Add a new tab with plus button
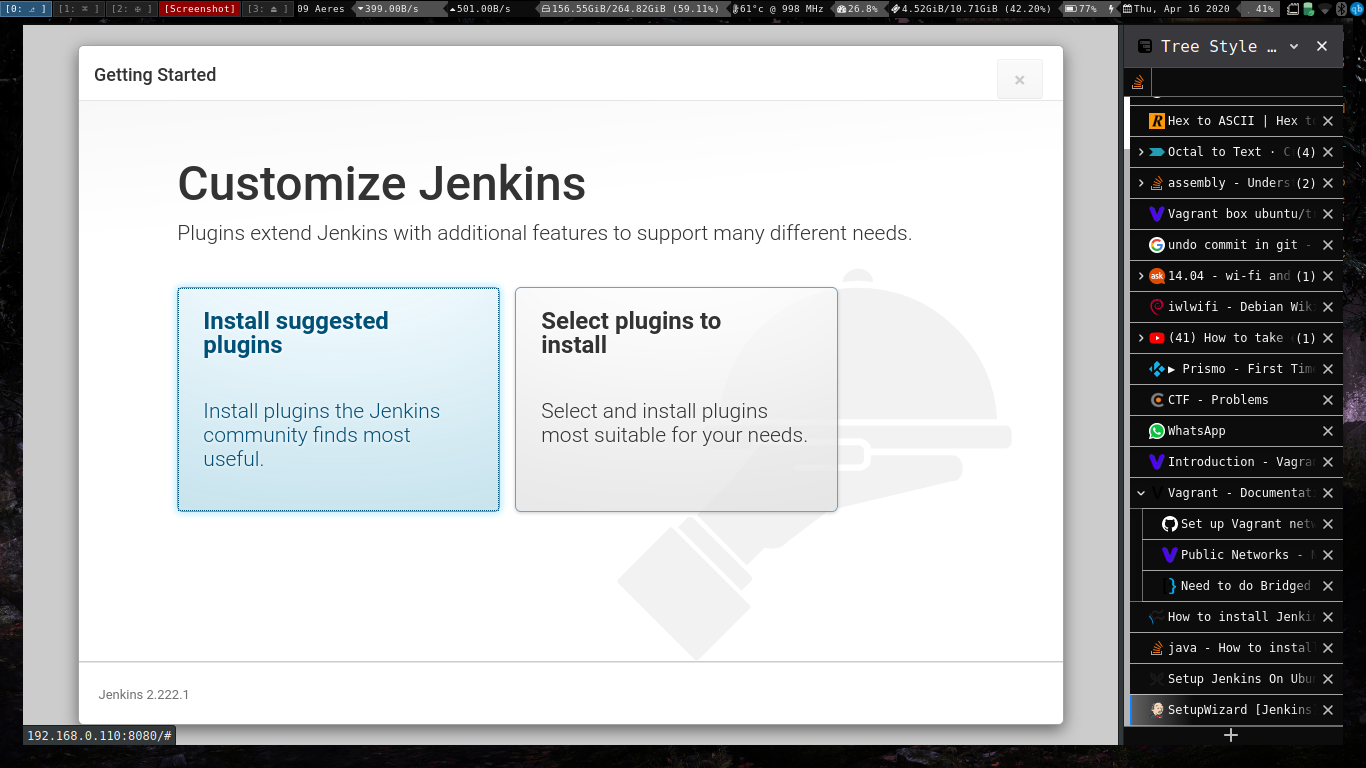 (1231, 735)
